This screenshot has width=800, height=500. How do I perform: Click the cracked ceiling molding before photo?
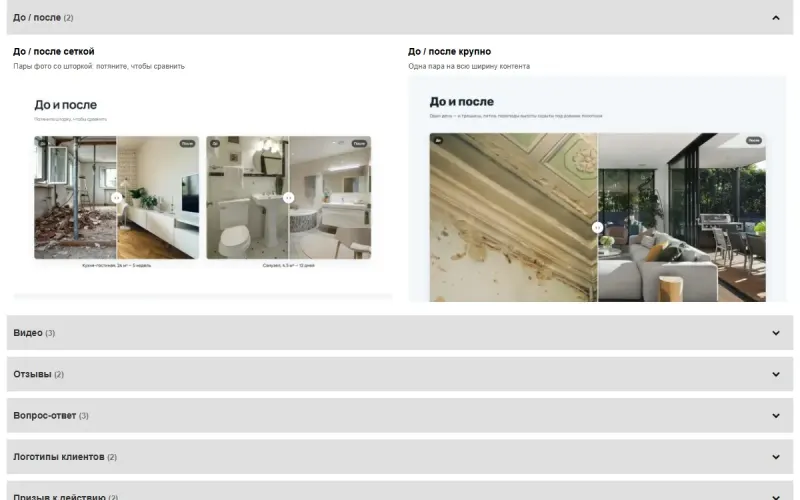pos(513,217)
